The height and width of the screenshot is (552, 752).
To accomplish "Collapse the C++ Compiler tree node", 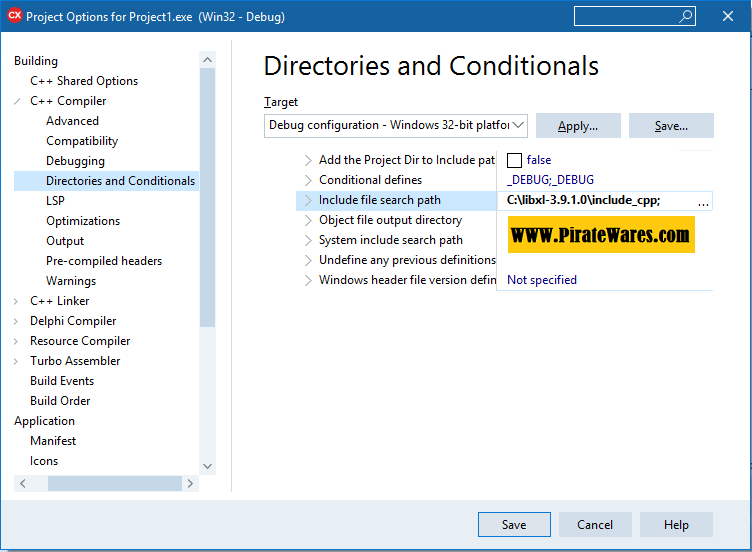I will click(18, 101).
